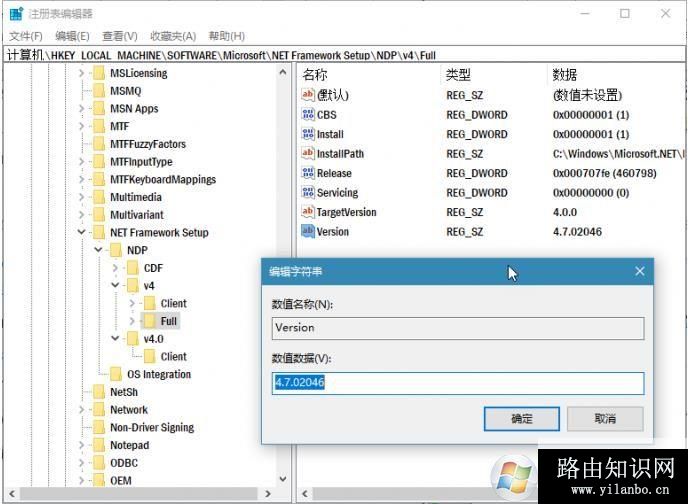
Task: Click the Version string value icon
Action: (308, 231)
